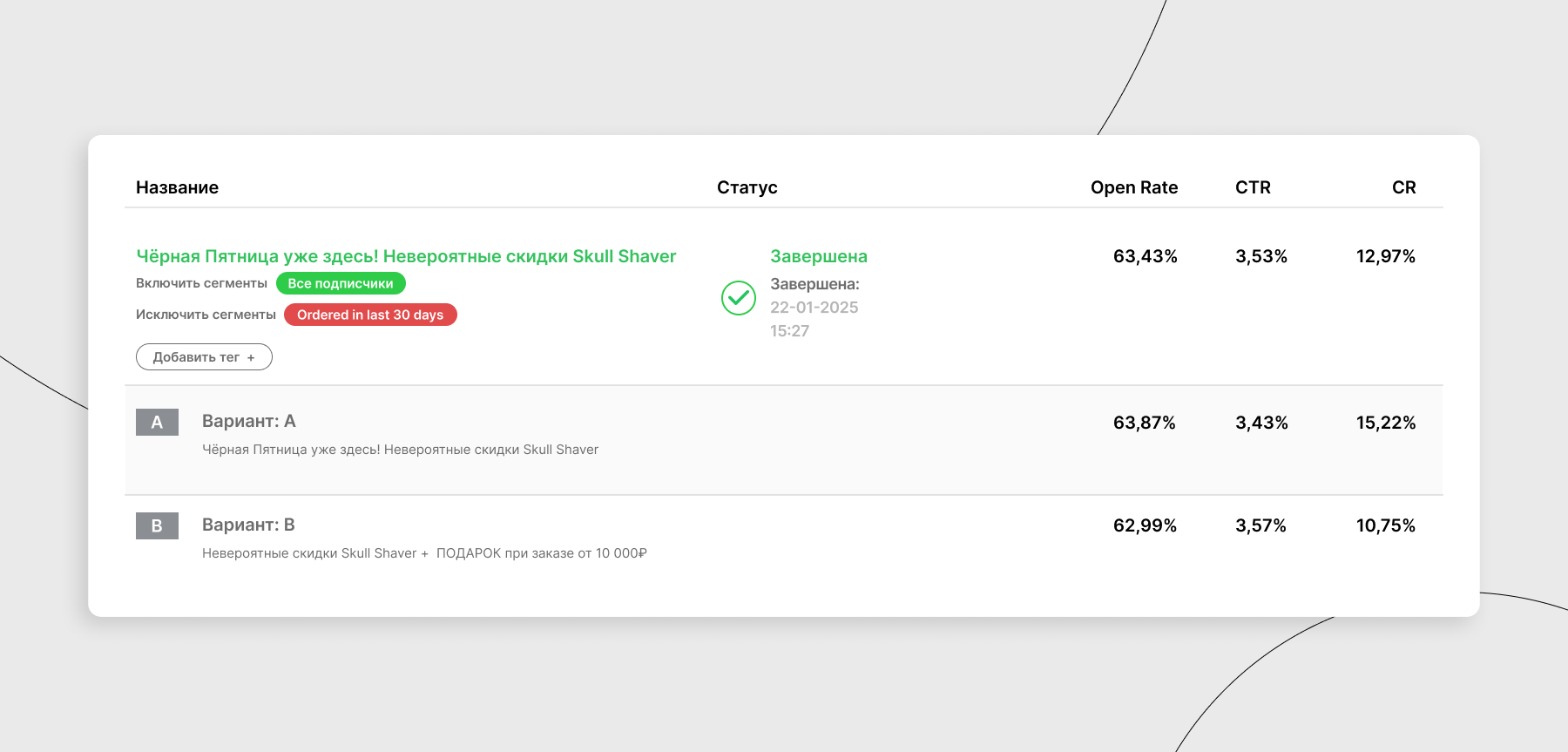Click the campaign's 63,43% open rate value
The width and height of the screenshot is (1568, 752).
pyautogui.click(x=1145, y=256)
